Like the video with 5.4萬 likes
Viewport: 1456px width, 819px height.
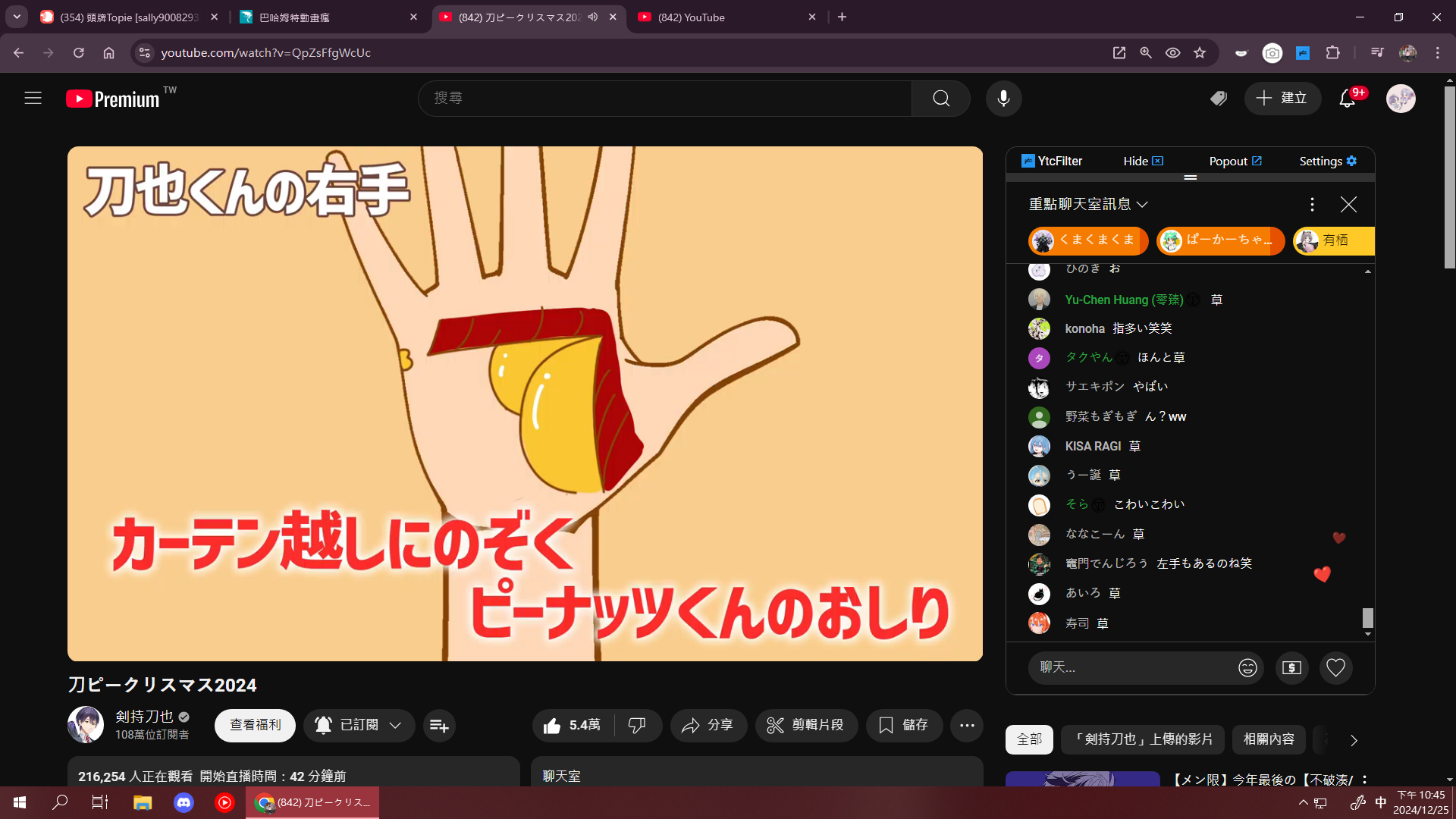(x=573, y=726)
